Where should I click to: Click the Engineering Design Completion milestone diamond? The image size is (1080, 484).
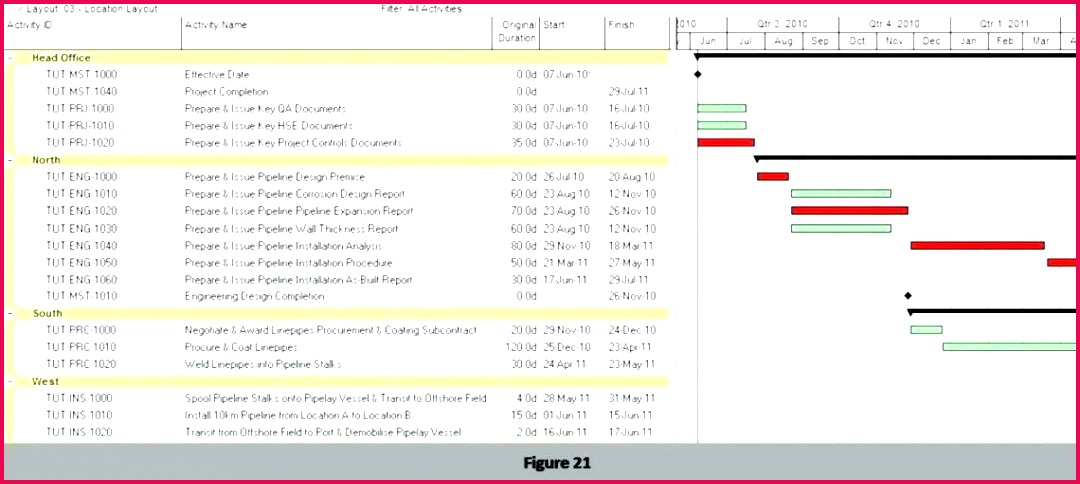[x=908, y=296]
